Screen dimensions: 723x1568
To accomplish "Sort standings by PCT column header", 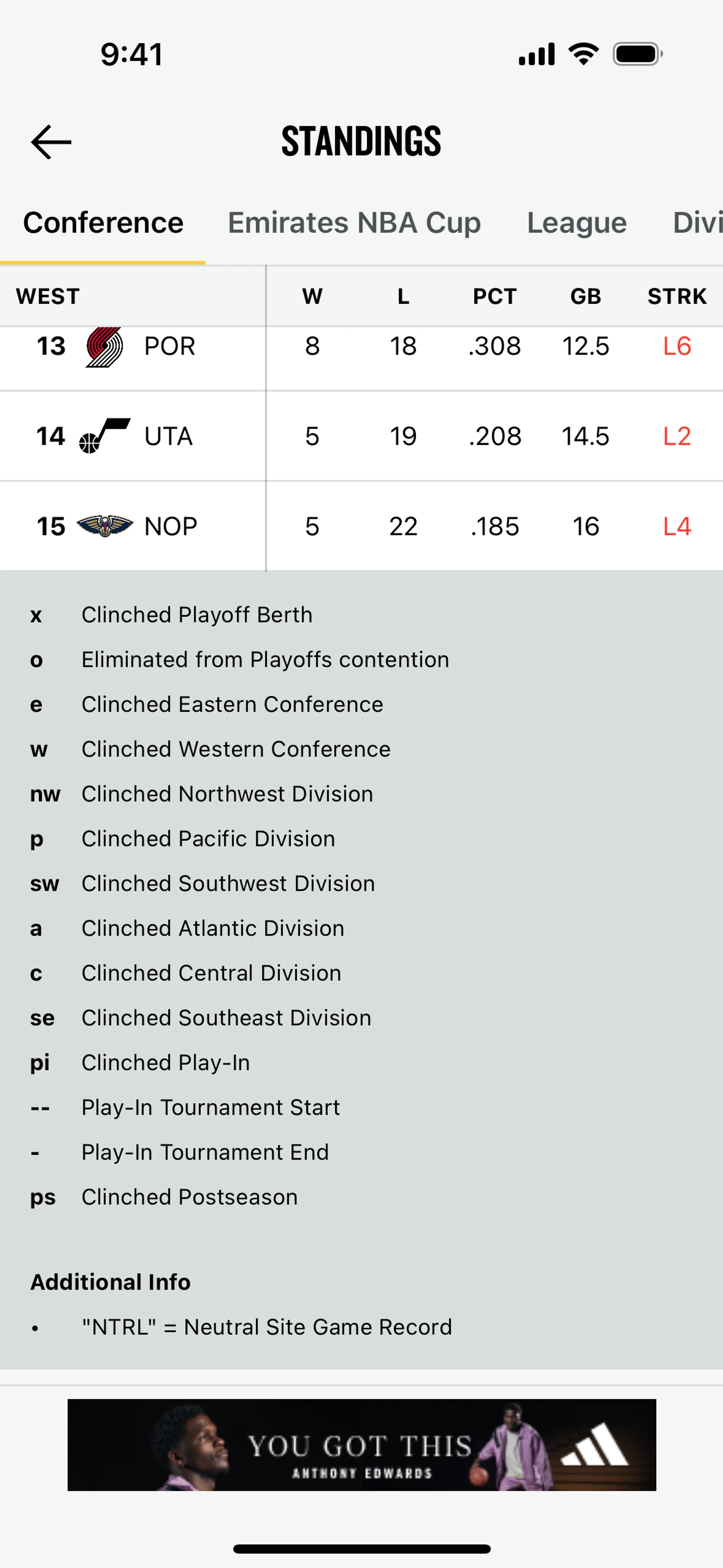I will pyautogui.click(x=494, y=296).
